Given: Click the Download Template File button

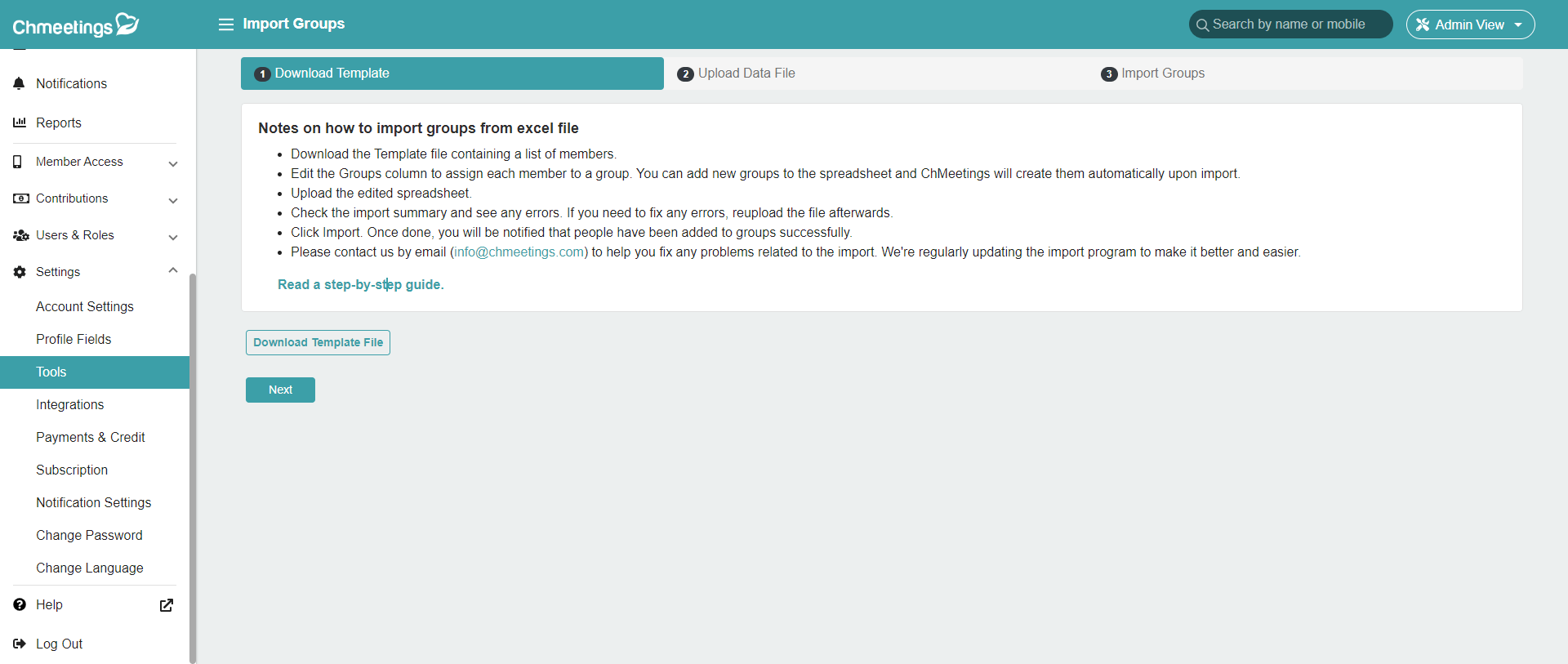Looking at the screenshot, I should point(318,342).
